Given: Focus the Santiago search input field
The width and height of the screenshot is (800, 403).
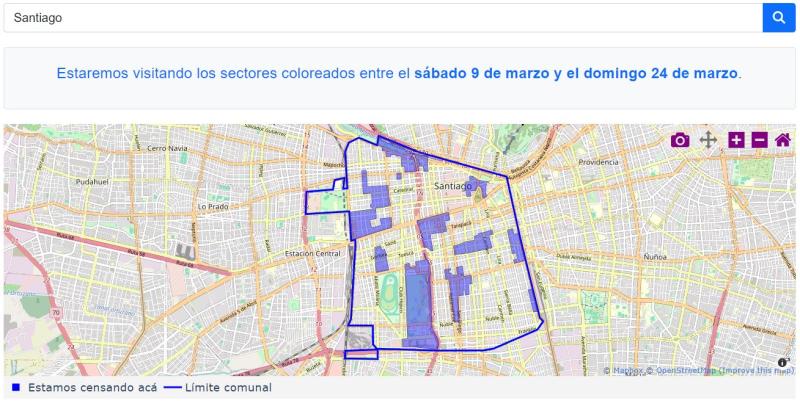Looking at the screenshot, I should coord(383,18).
